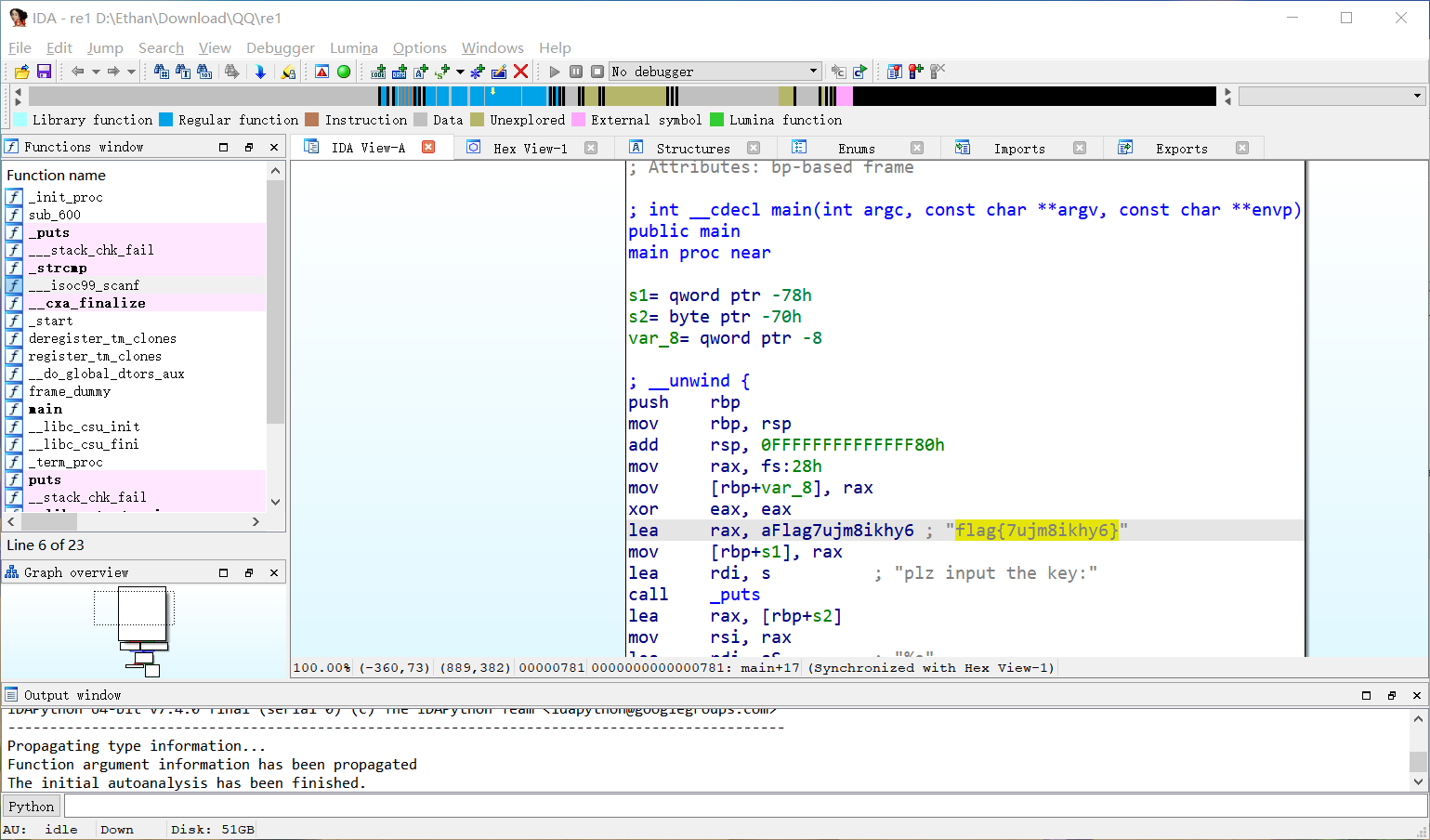Click the Open file toolbar icon
The width and height of the screenshot is (1430, 840).
pos(21,72)
